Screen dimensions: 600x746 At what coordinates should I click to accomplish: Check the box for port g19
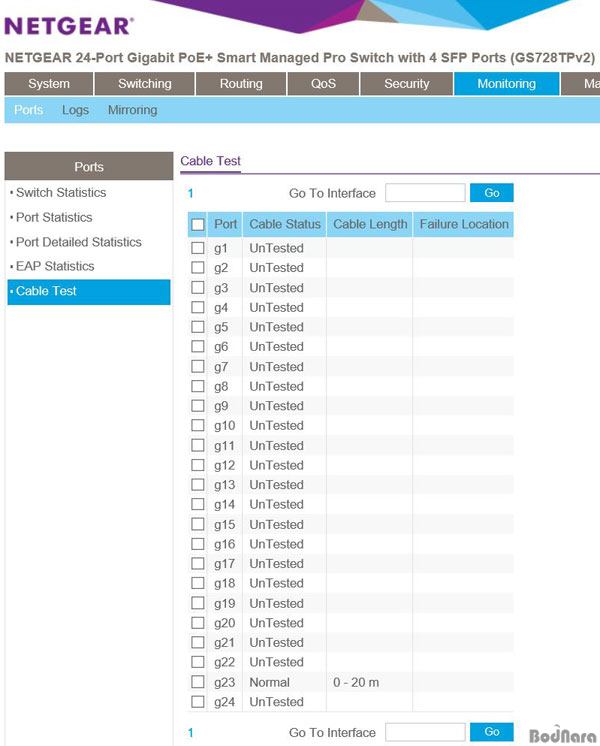(x=197, y=603)
